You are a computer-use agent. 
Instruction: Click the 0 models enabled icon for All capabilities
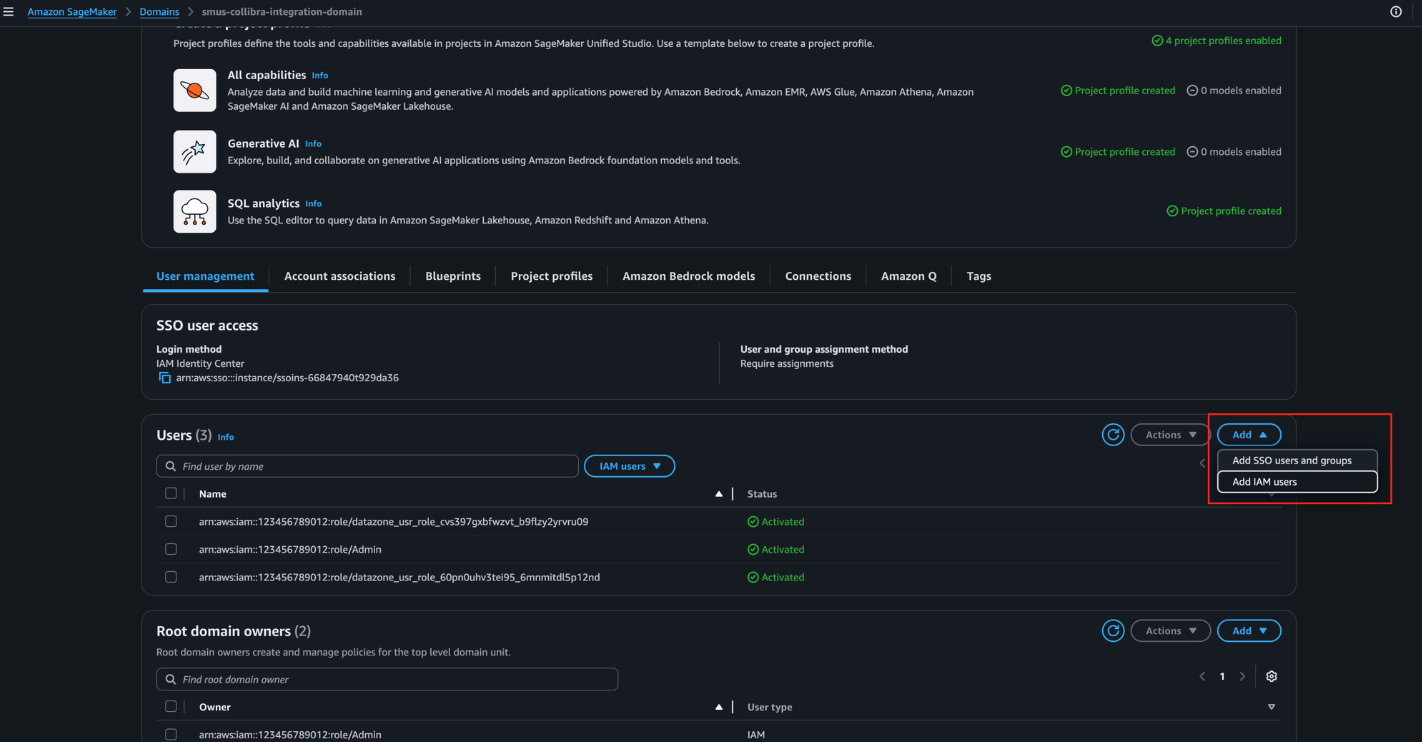coord(1192,91)
